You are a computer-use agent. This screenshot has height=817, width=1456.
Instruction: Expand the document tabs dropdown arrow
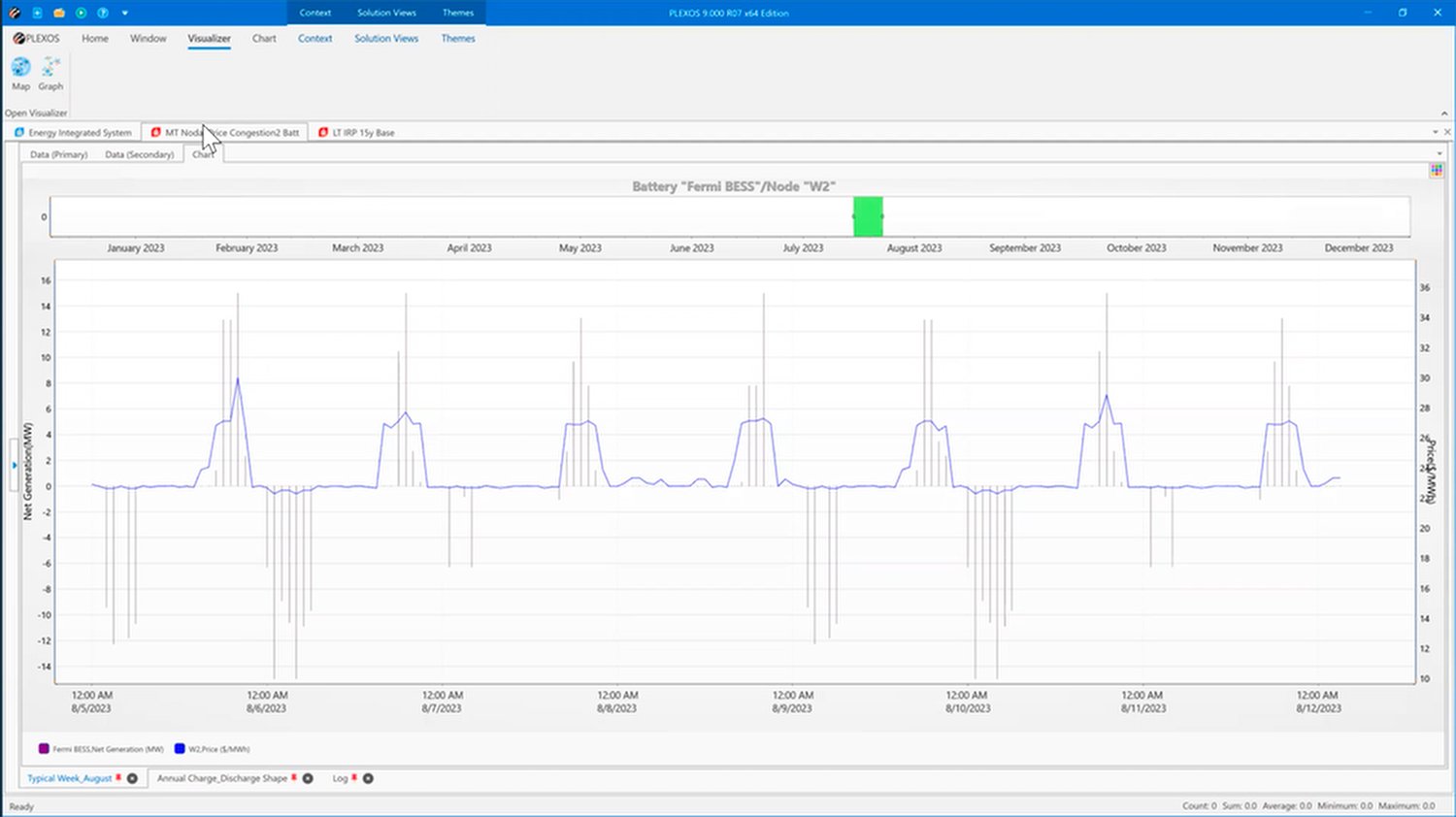[1435, 132]
